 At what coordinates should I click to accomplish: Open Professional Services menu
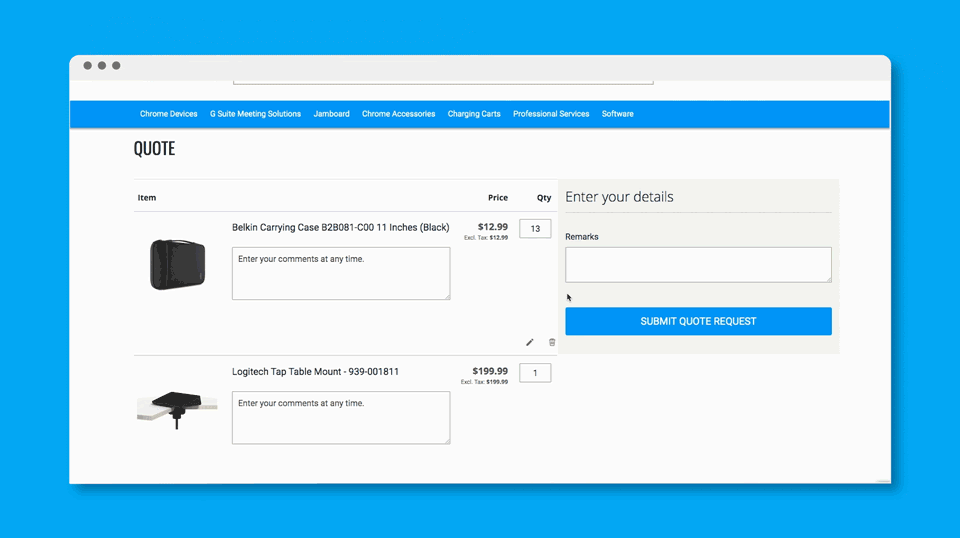coord(551,114)
